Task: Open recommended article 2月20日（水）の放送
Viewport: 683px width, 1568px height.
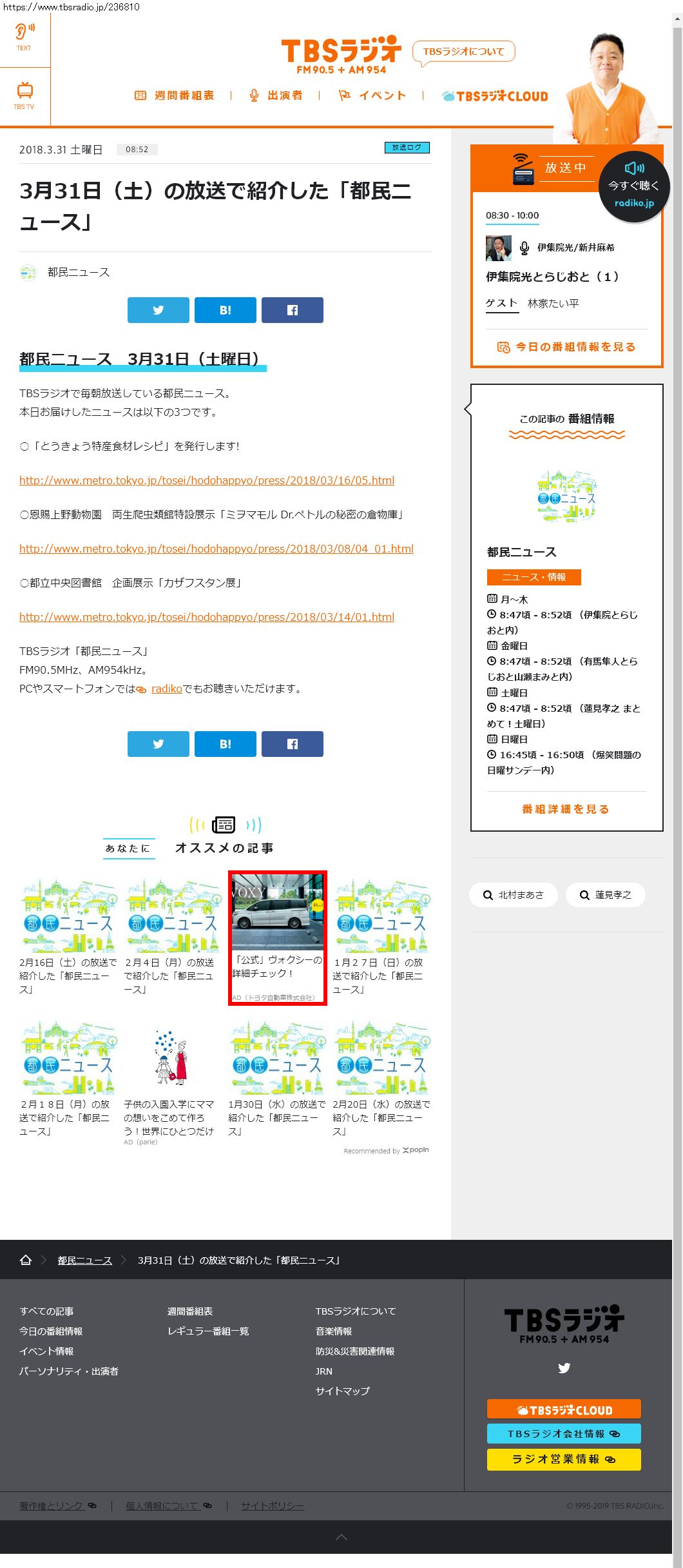Action: (x=381, y=1079)
